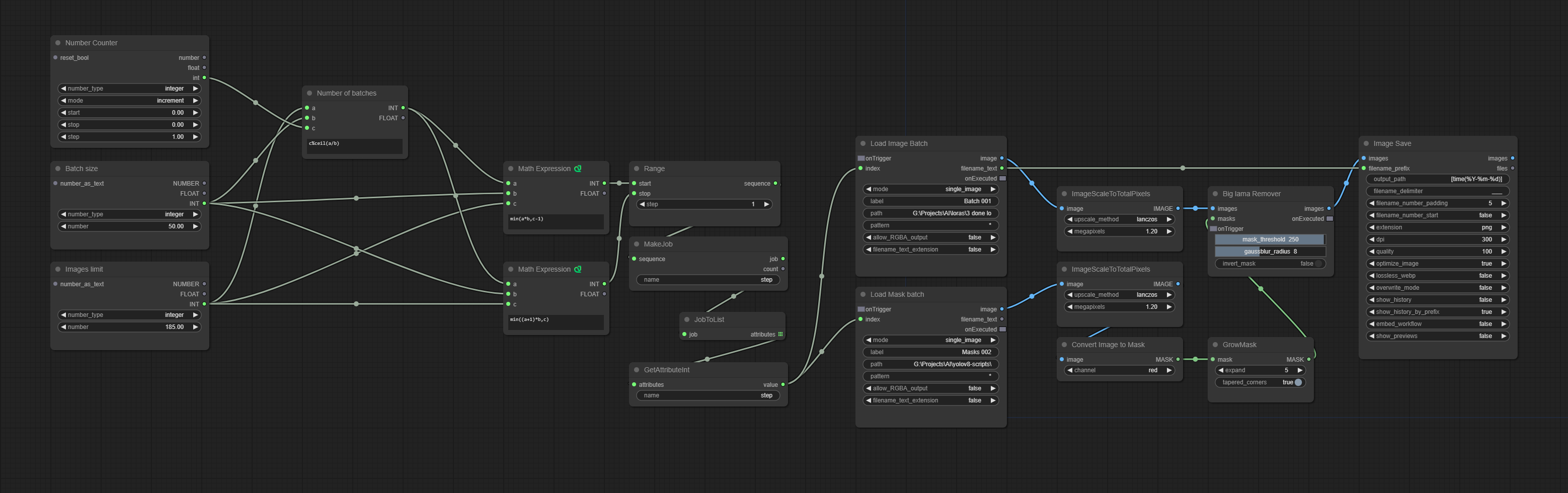Open the extension dropdown in Image Save
Image resolution: width=1568 pixels, height=493 pixels.
point(1437,227)
